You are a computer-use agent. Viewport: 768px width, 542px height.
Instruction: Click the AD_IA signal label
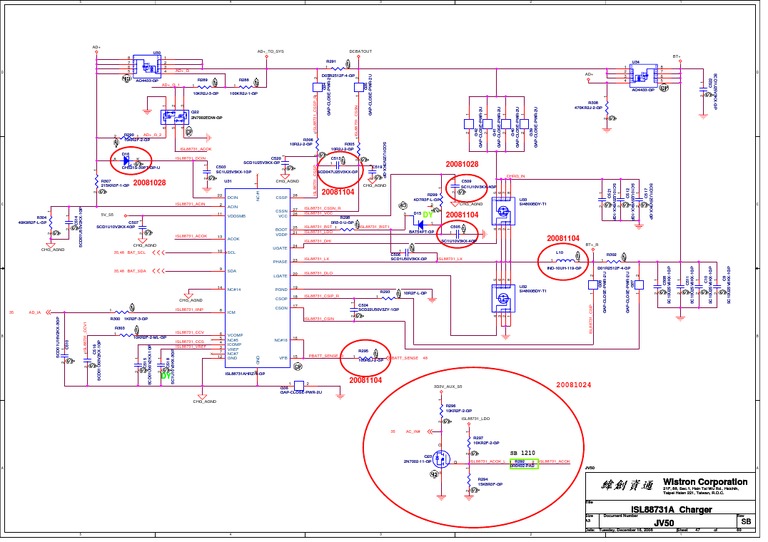pos(35,312)
